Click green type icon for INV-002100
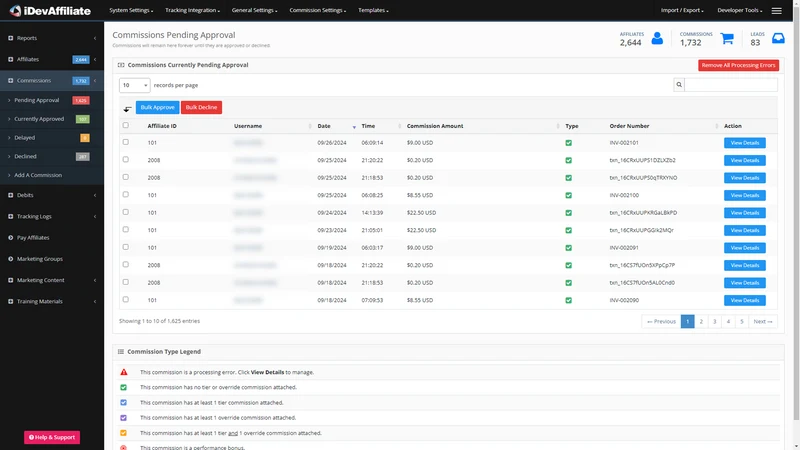The width and height of the screenshot is (800, 450). pyautogui.click(x=568, y=195)
